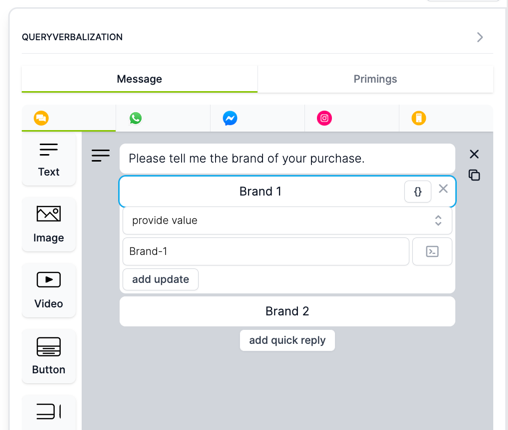The image size is (508, 430).
Task: Click the add update button
Action: coord(161,279)
